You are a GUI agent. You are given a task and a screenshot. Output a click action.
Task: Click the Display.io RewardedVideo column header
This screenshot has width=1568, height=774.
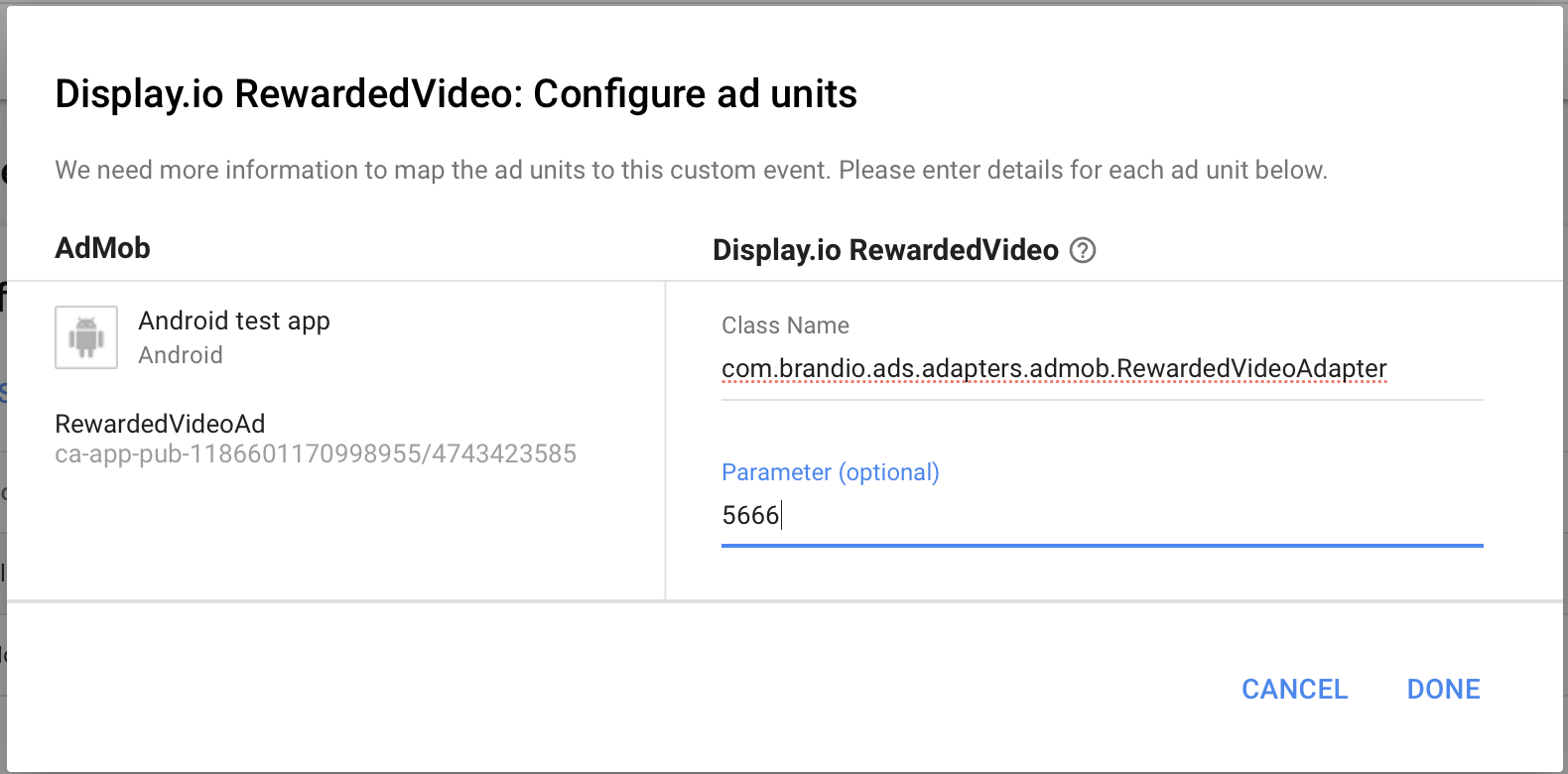coord(885,250)
